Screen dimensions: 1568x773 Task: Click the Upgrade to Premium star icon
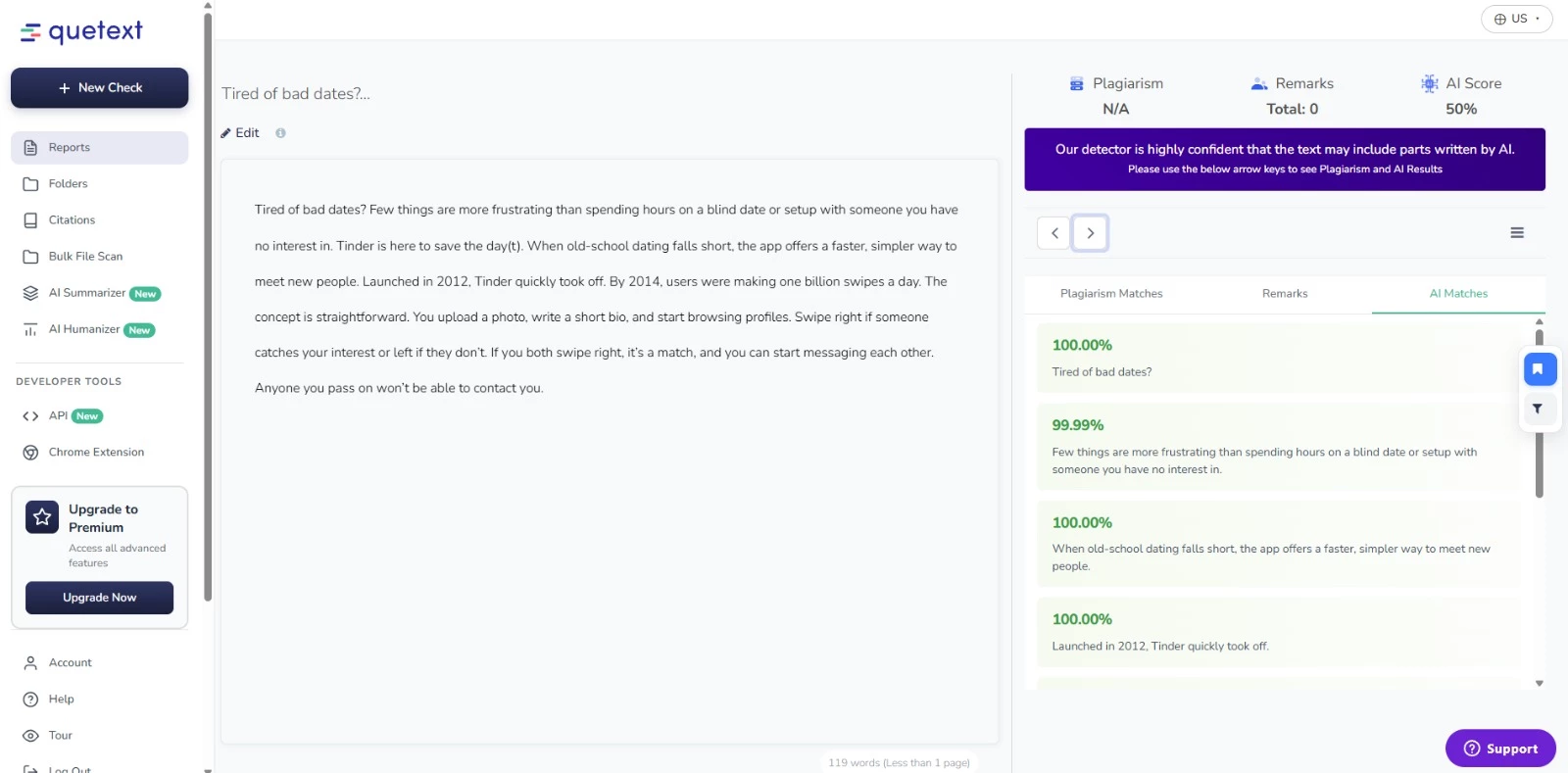[42, 517]
